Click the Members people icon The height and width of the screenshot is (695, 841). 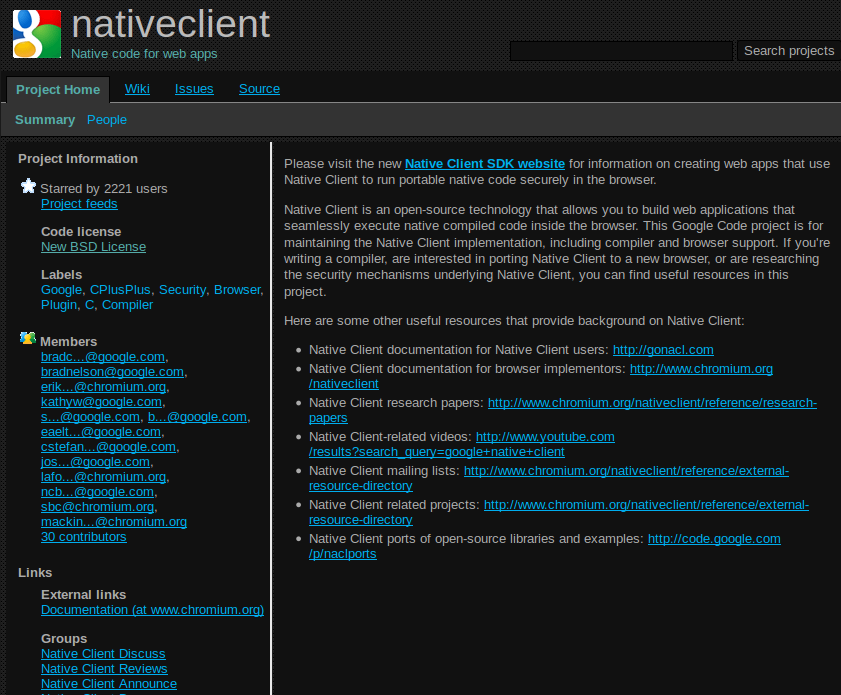tap(28, 338)
